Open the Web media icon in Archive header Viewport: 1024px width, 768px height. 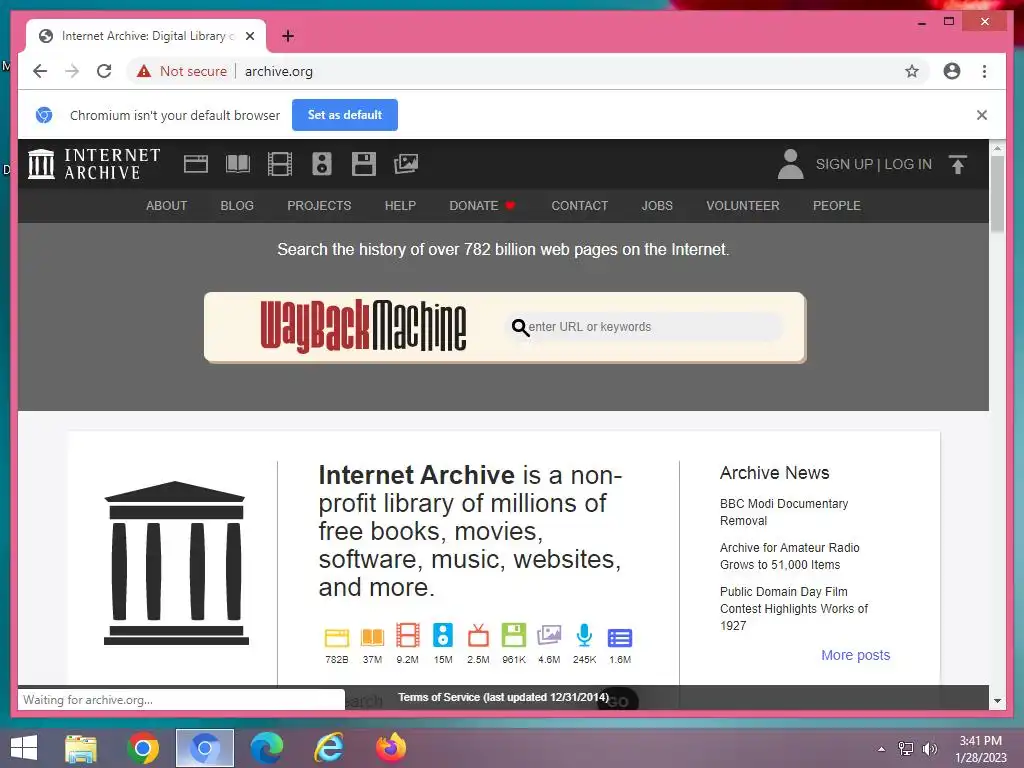[x=196, y=164]
